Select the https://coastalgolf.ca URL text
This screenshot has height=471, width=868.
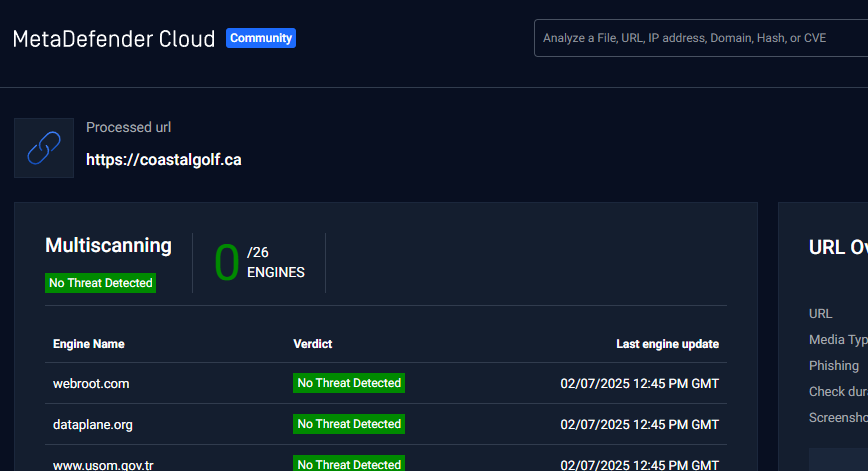click(164, 159)
